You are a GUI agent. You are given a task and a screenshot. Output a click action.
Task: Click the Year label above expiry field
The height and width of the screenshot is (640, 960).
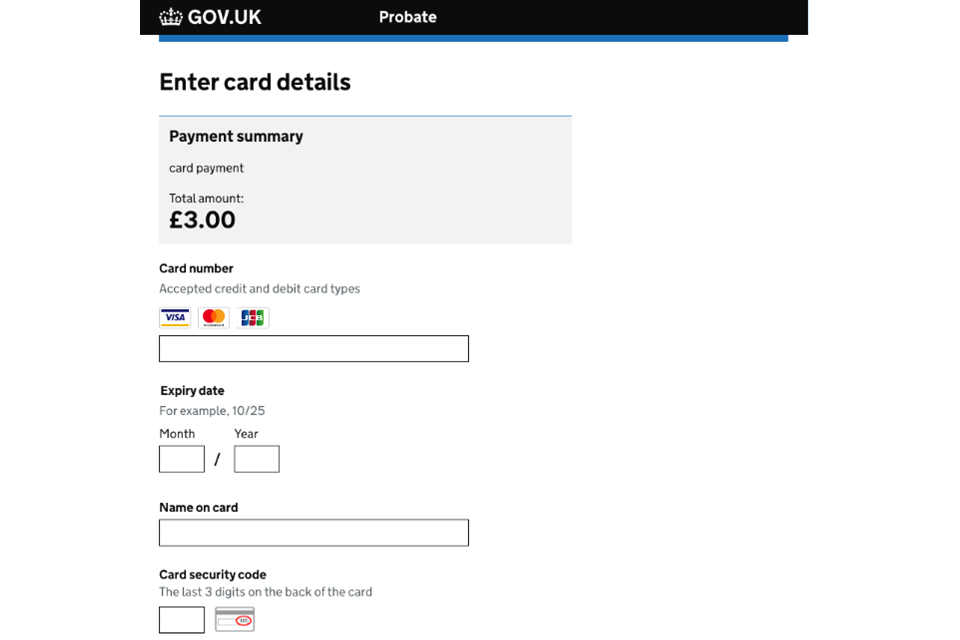(x=246, y=434)
